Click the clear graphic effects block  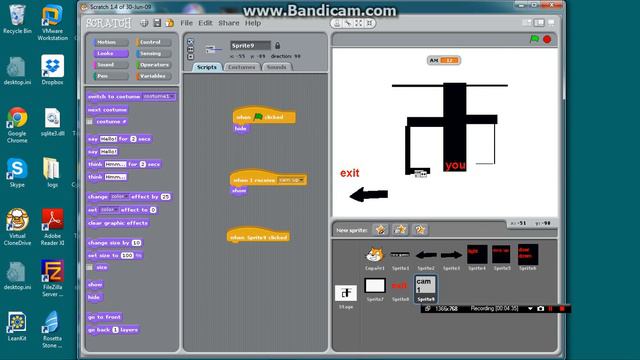point(118,223)
